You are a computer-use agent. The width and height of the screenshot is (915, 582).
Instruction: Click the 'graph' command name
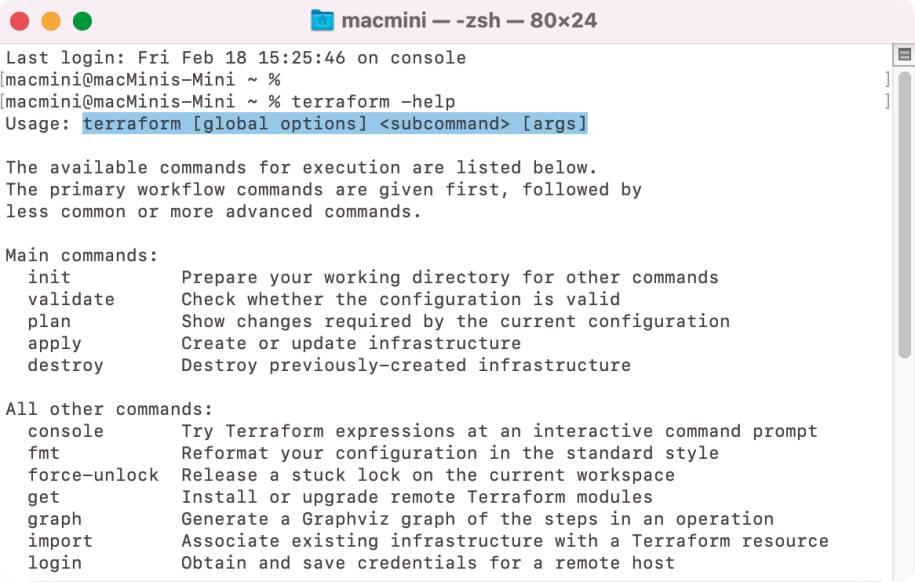click(x=55, y=520)
